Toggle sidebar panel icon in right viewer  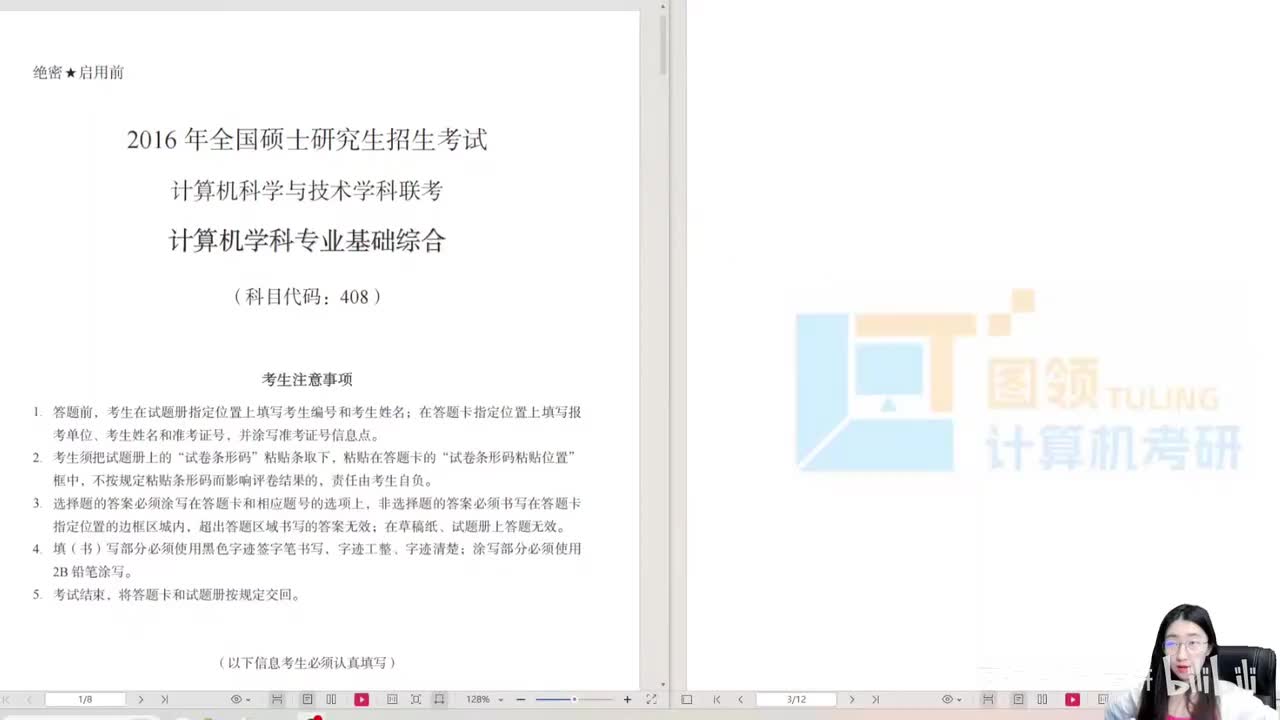coord(687,700)
